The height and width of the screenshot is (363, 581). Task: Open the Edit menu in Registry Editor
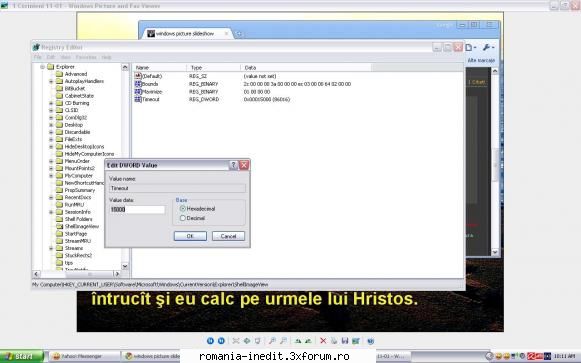pos(51,57)
